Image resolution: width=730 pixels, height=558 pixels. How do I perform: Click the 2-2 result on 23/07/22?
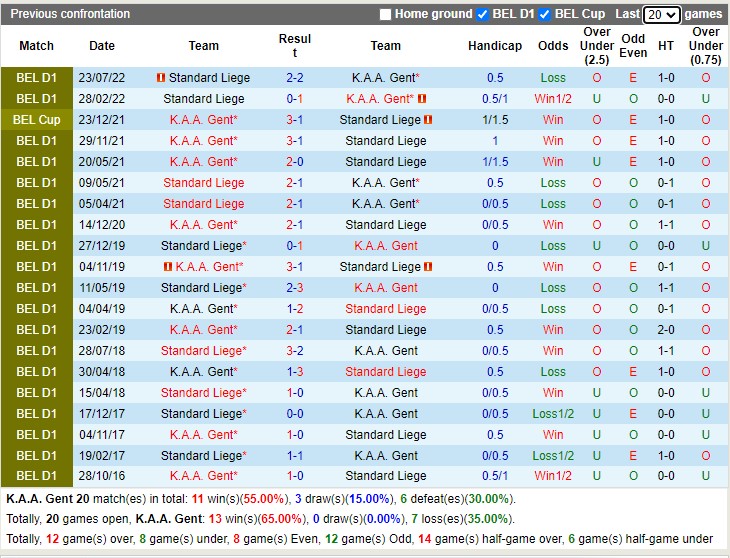tap(295, 78)
